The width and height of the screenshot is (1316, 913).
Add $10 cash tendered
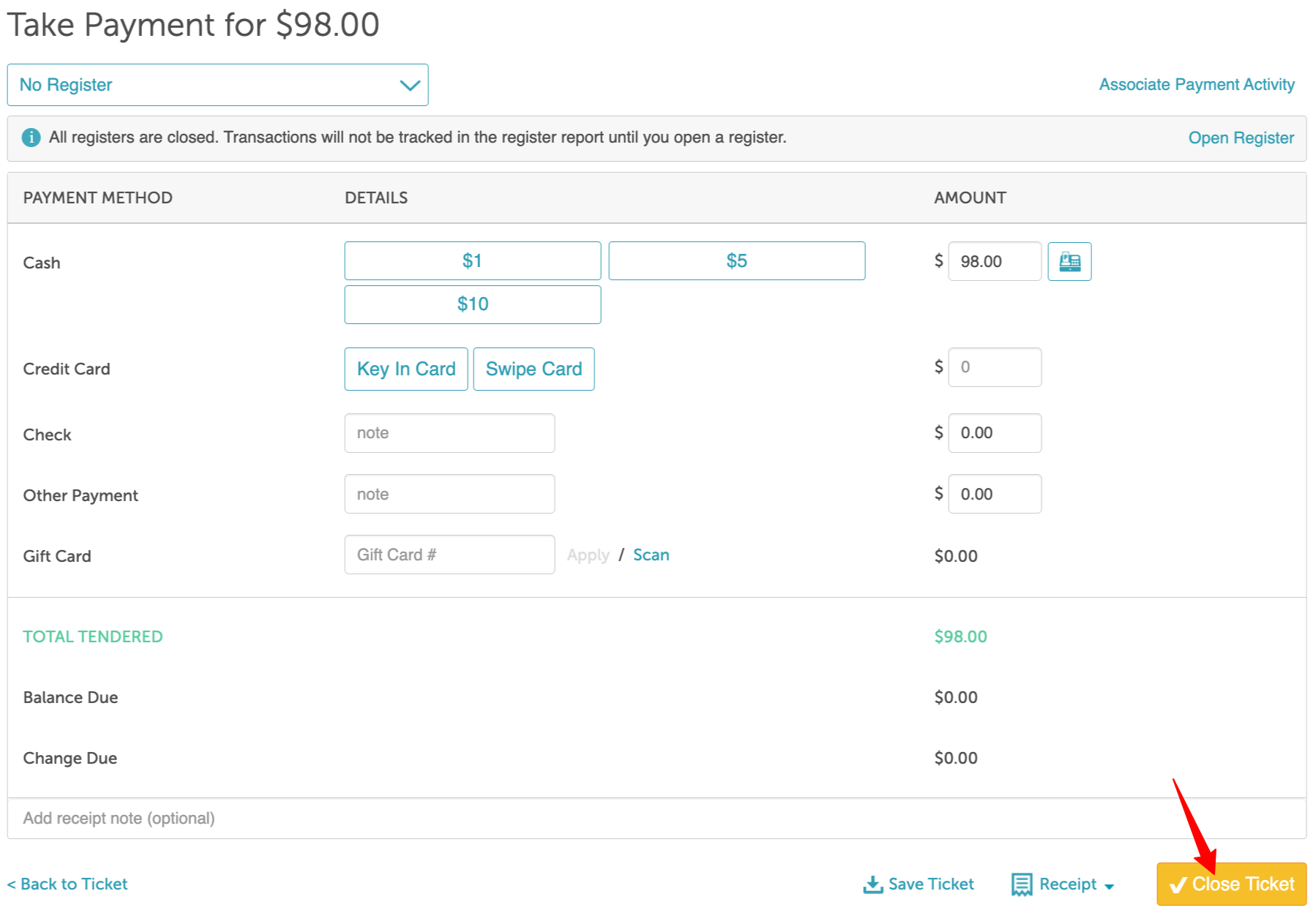point(473,304)
